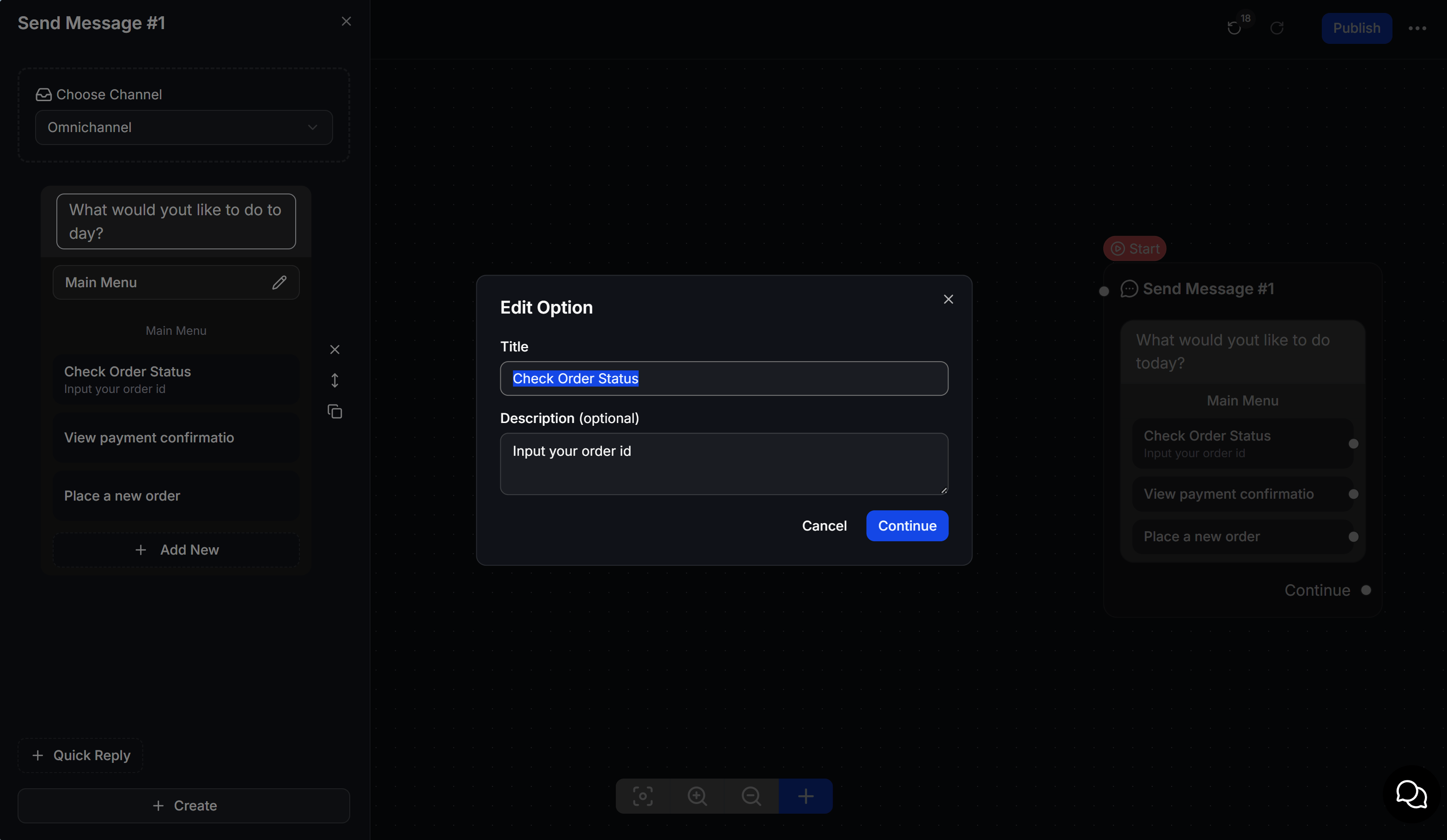Click the Create button at panel bottom
Image resolution: width=1447 pixels, height=840 pixels.
click(184, 805)
